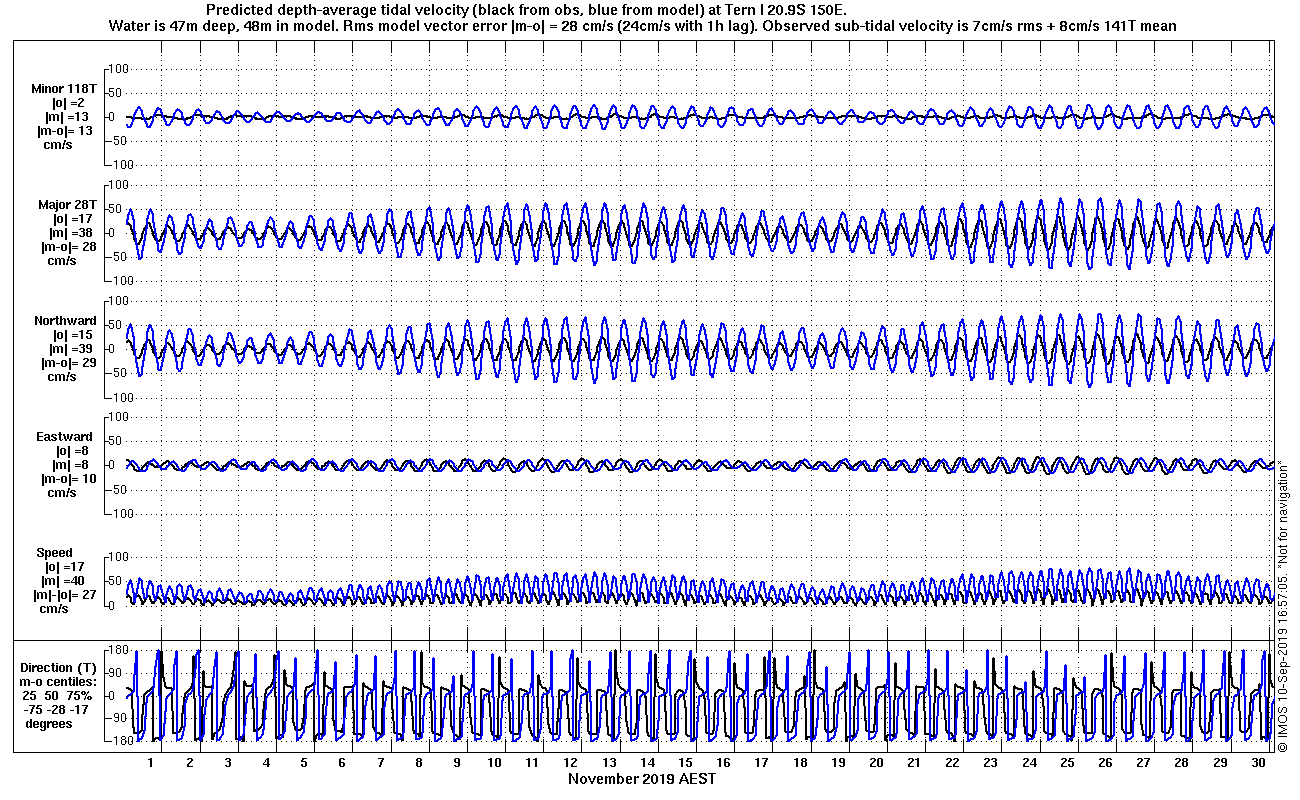Click day 20 on the date axis
The image size is (1300, 800).
tap(876, 763)
